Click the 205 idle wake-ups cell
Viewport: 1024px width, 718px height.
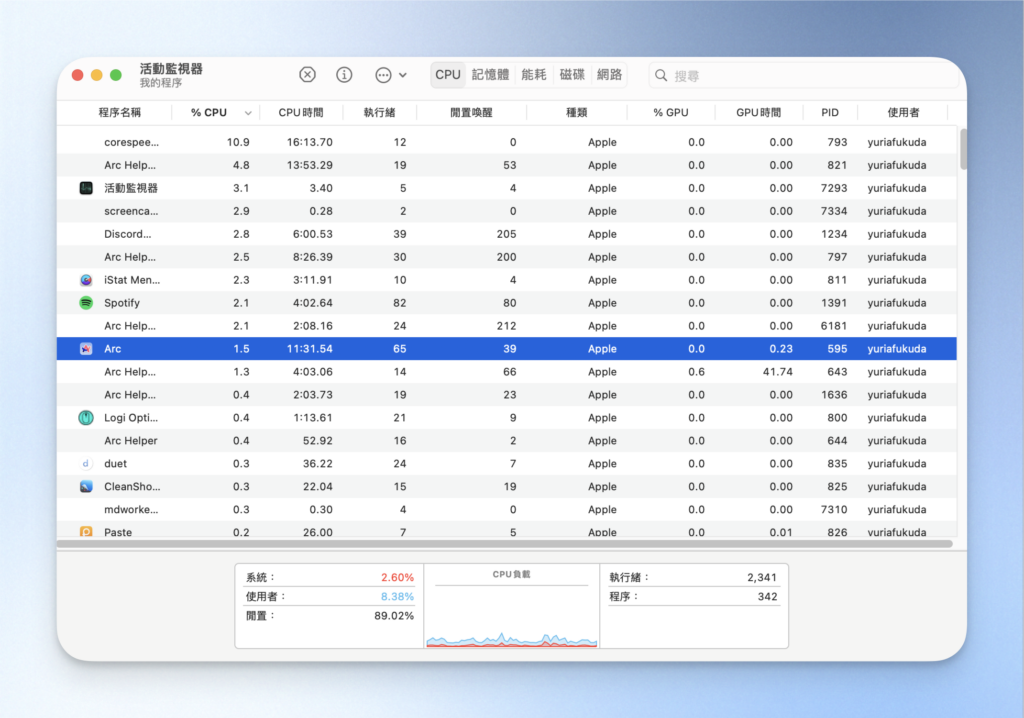click(506, 234)
